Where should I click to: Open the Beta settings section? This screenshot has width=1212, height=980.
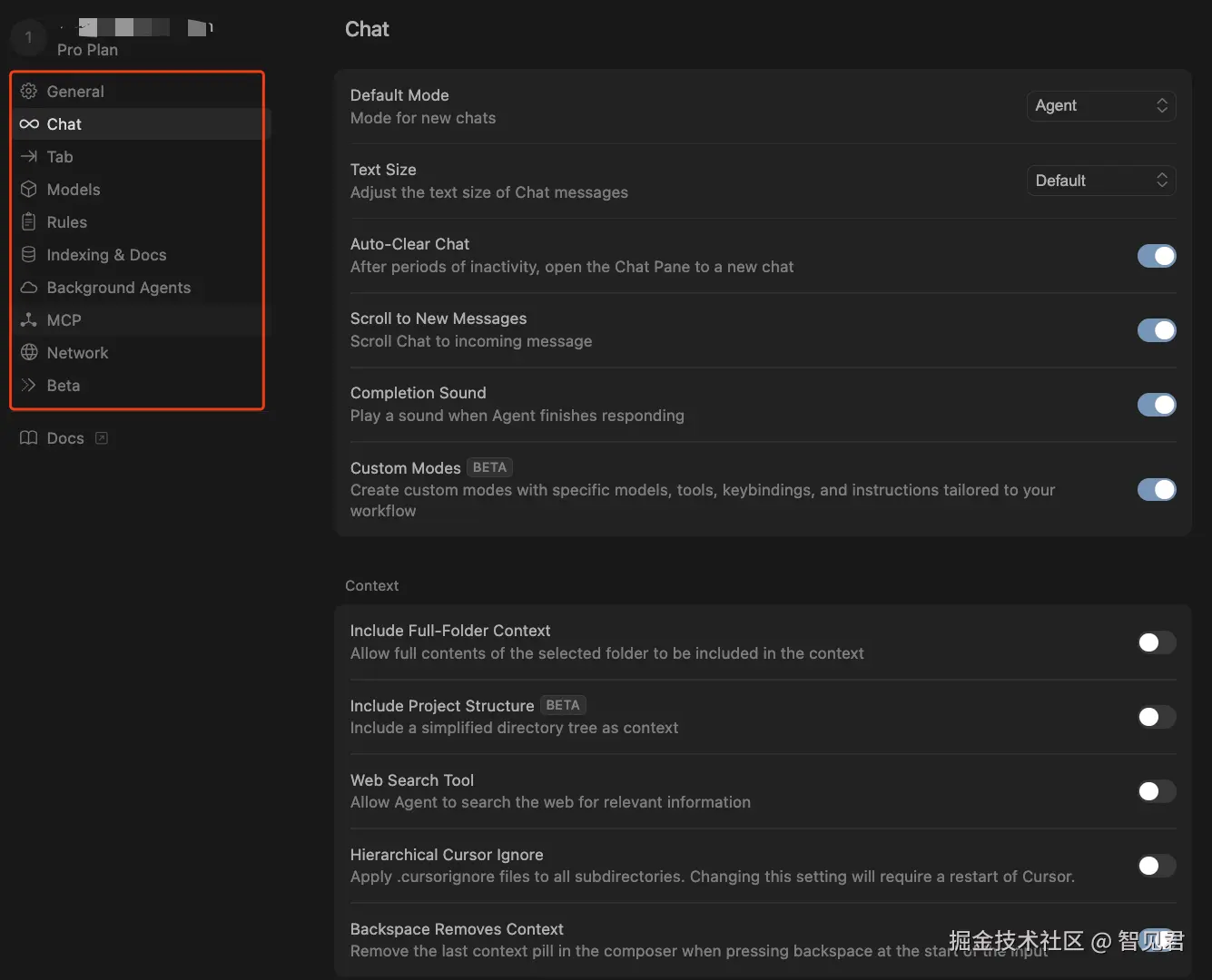(64, 386)
